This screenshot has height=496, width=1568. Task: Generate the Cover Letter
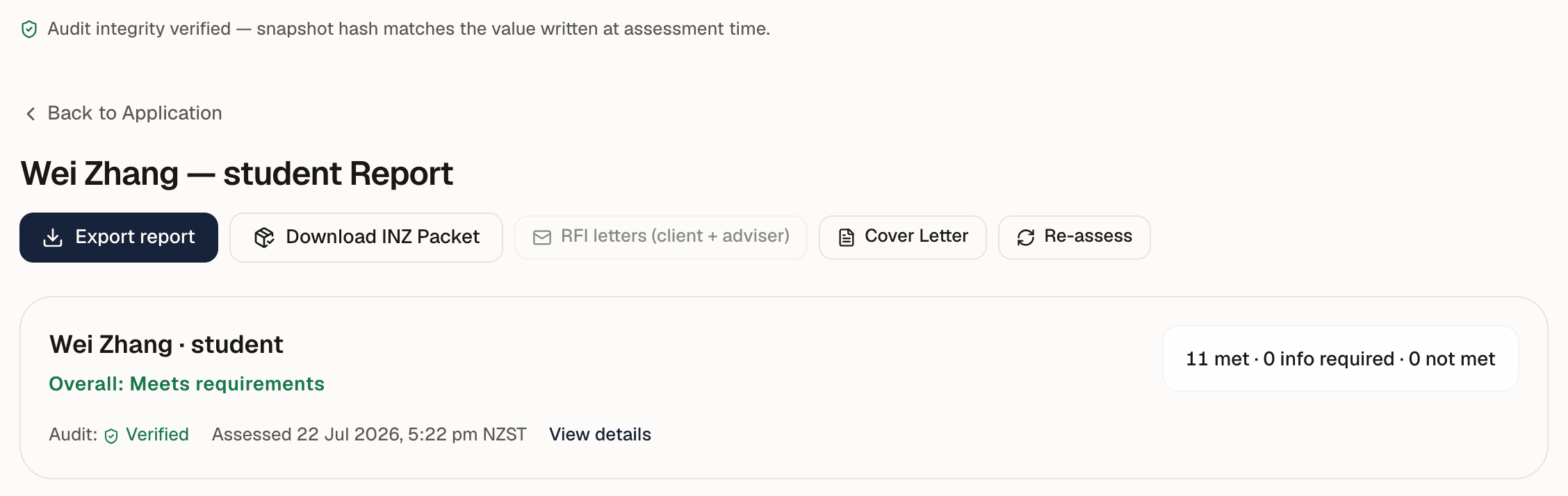pyautogui.click(x=903, y=238)
